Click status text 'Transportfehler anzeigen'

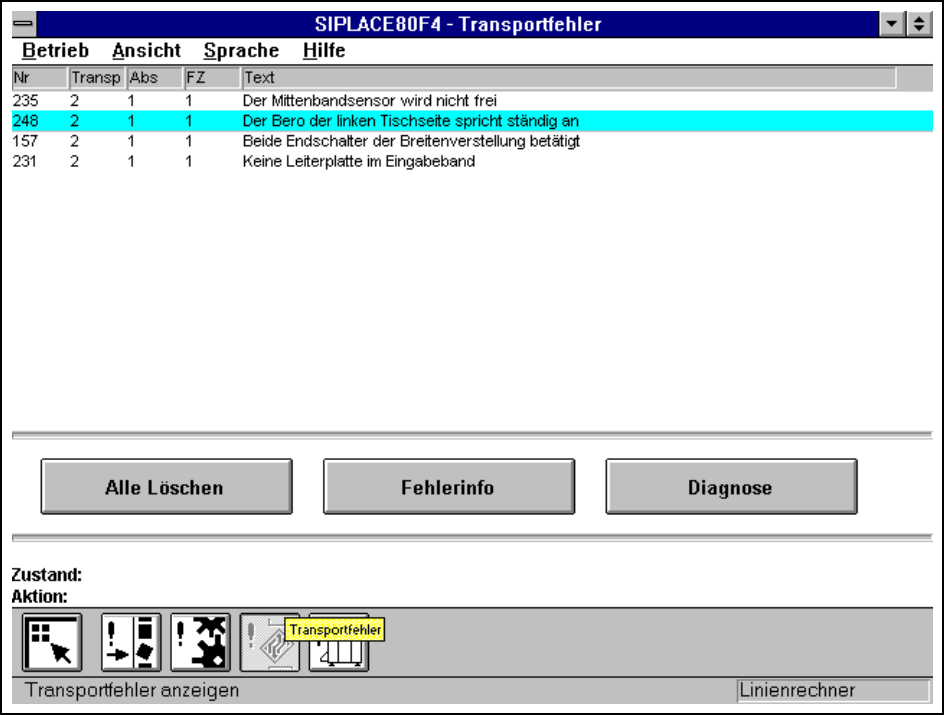(132, 690)
